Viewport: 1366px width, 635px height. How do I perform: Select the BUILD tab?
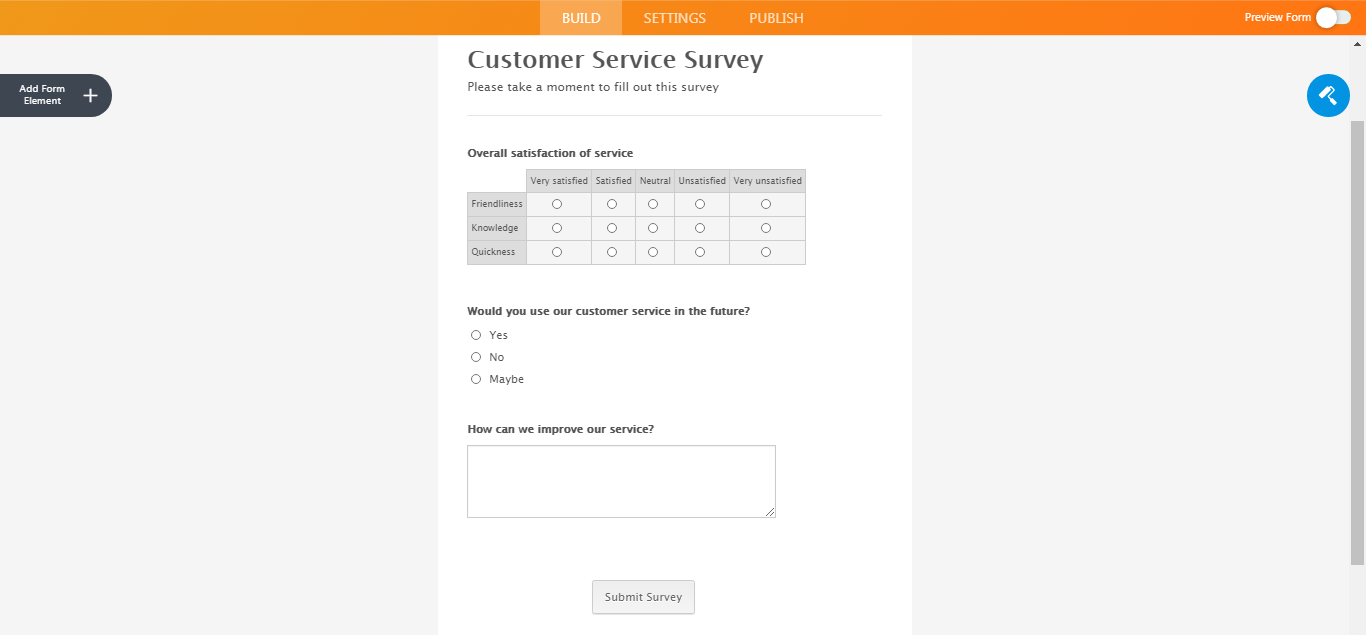tap(581, 18)
